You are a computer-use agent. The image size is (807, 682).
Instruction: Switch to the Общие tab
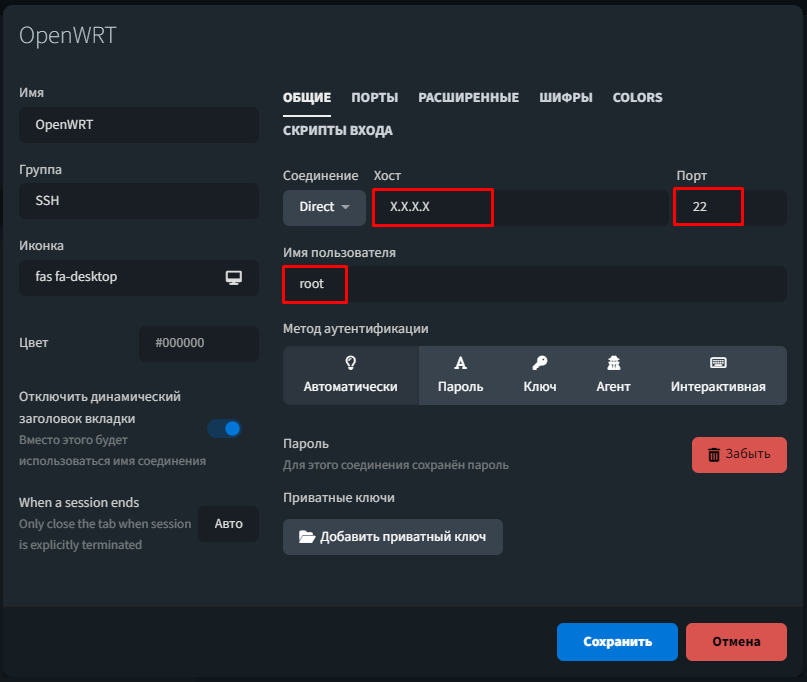pos(307,97)
